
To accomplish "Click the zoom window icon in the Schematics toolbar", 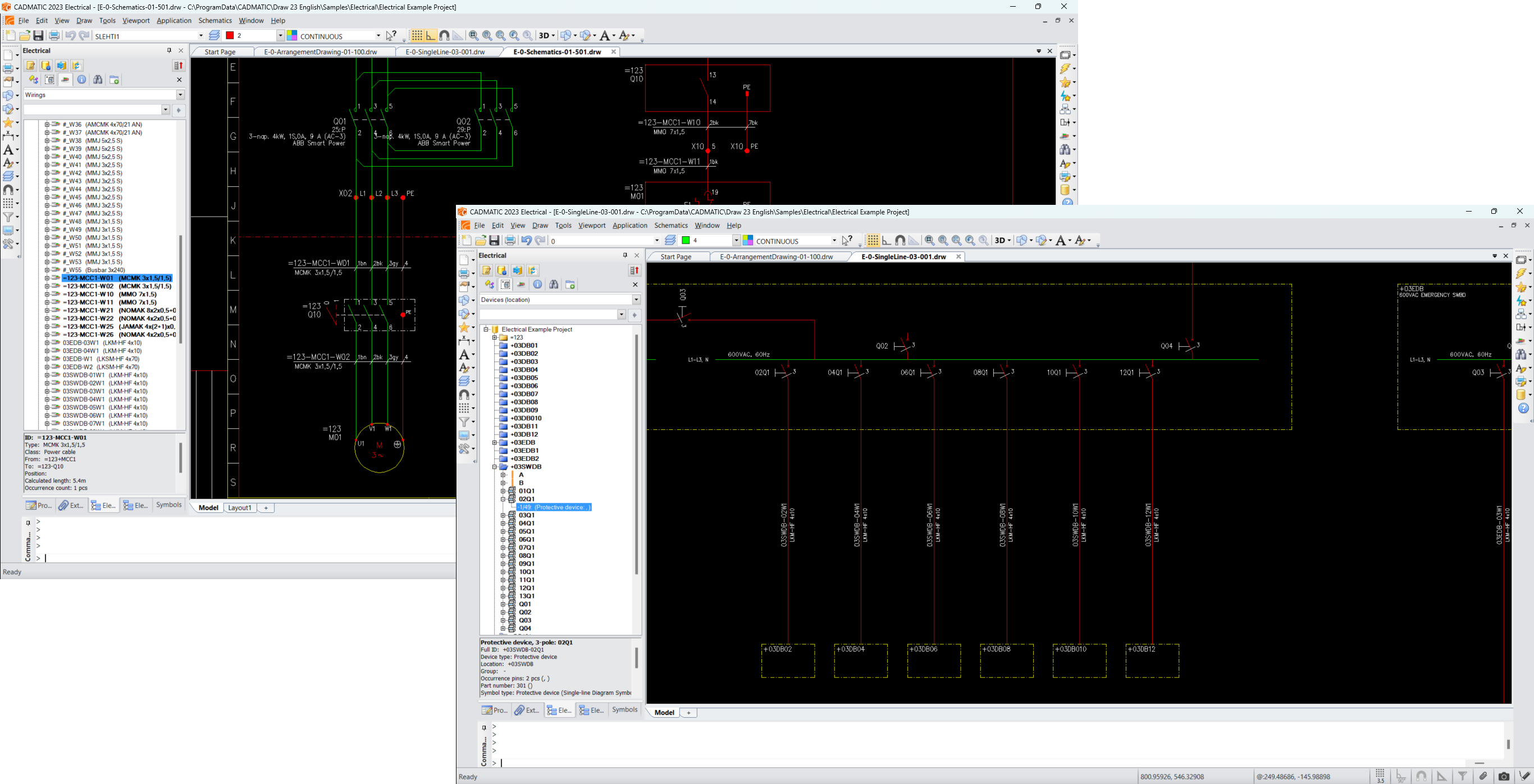I will [473, 36].
